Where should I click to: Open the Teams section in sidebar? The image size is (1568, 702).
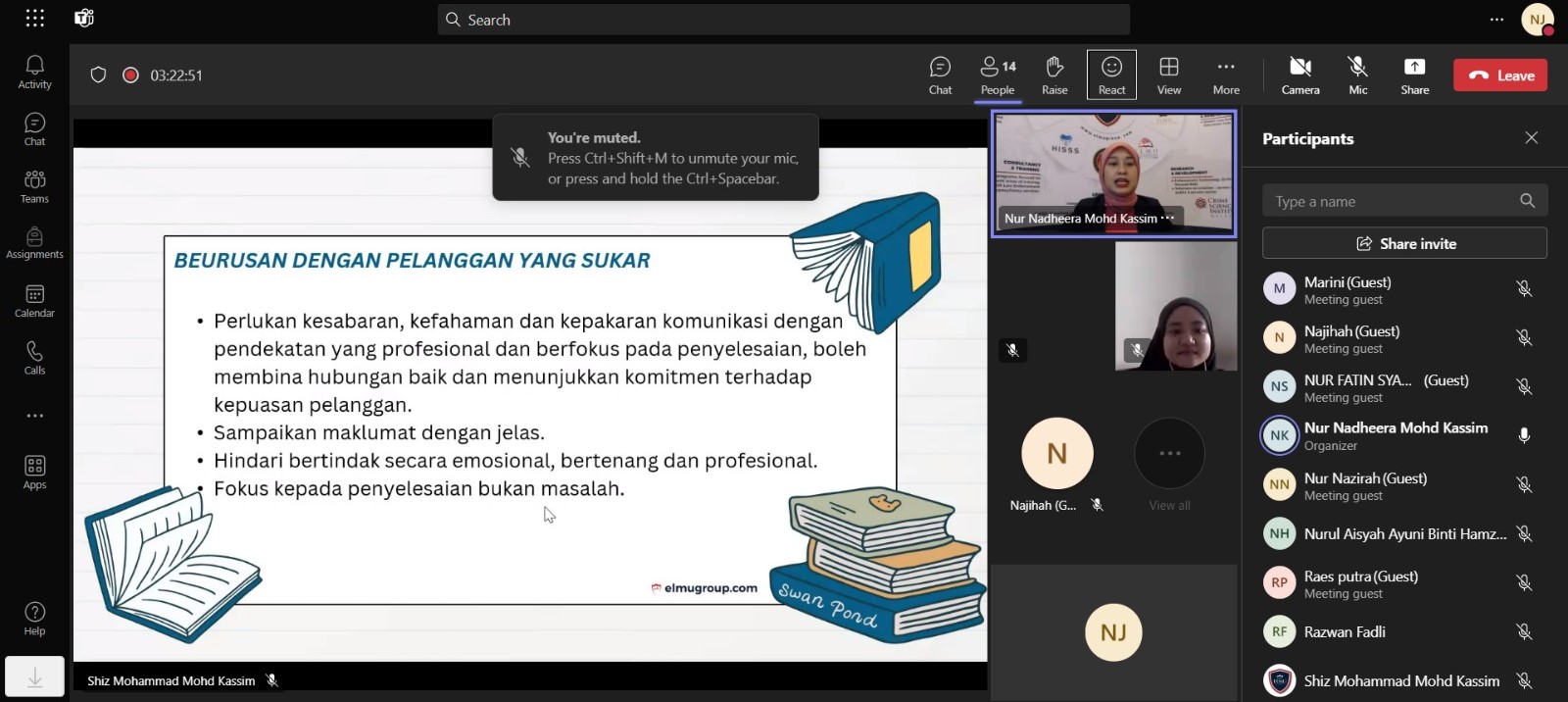pos(34,186)
